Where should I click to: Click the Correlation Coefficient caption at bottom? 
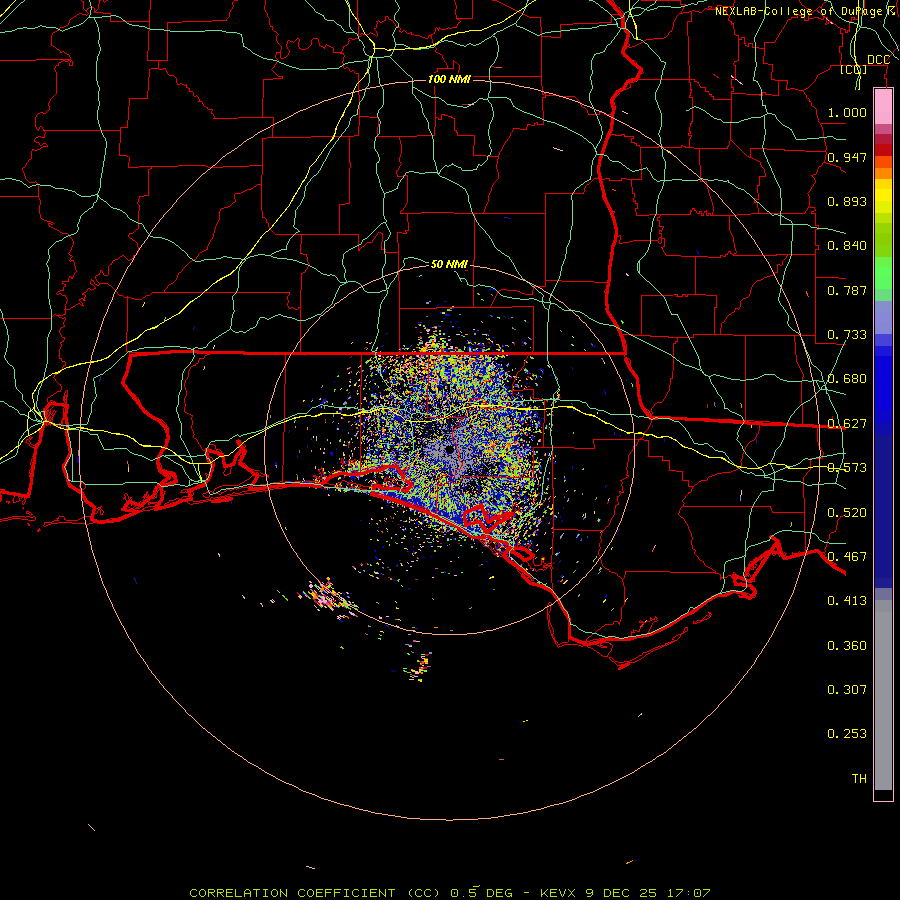[450, 893]
